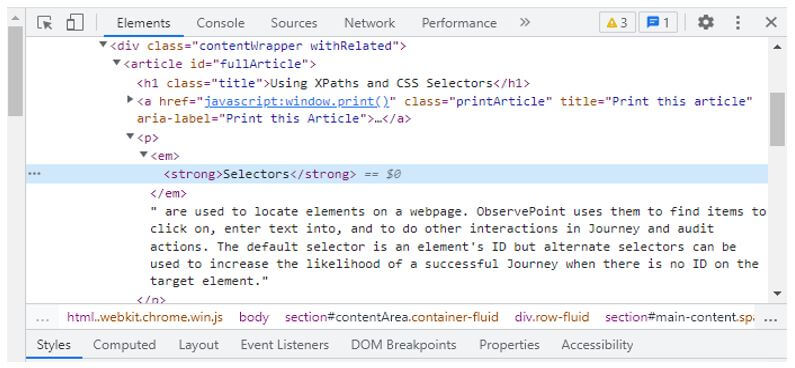Screen dimensions: 795x368
Task: Collapse the div contentWrapper withRelated node
Action: click(x=103, y=45)
